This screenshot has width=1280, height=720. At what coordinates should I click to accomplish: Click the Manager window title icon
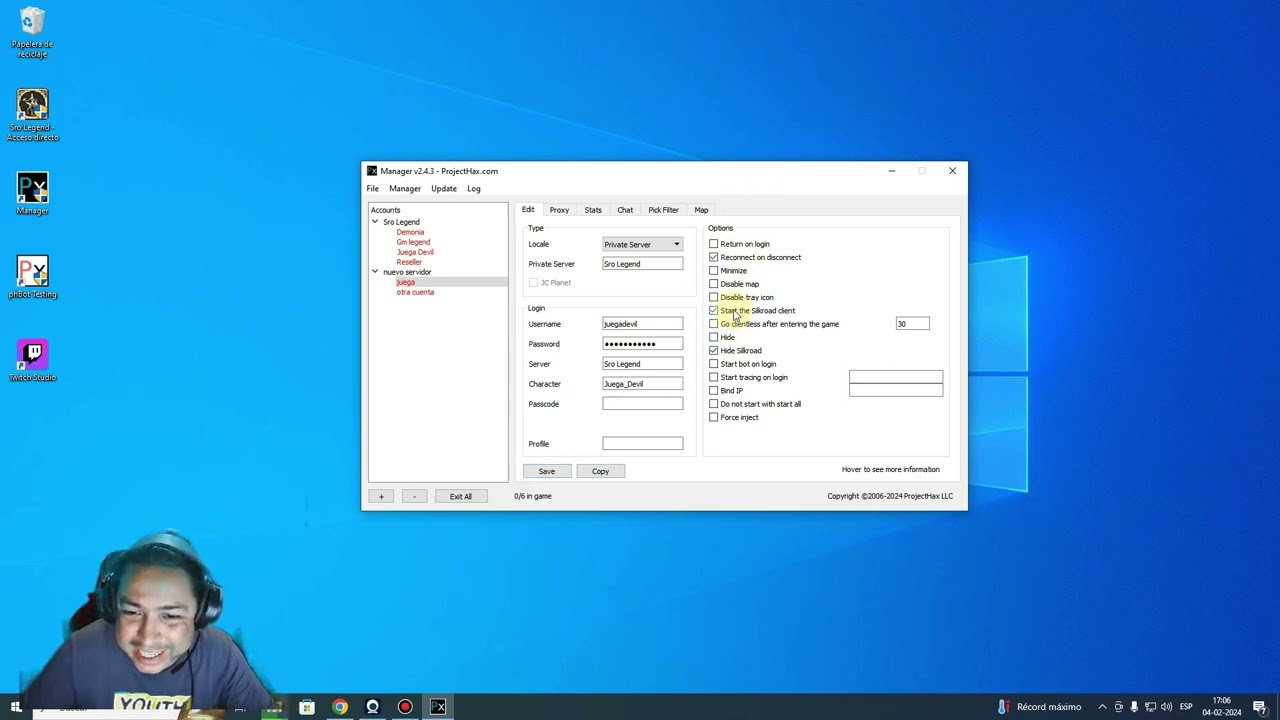click(372, 171)
